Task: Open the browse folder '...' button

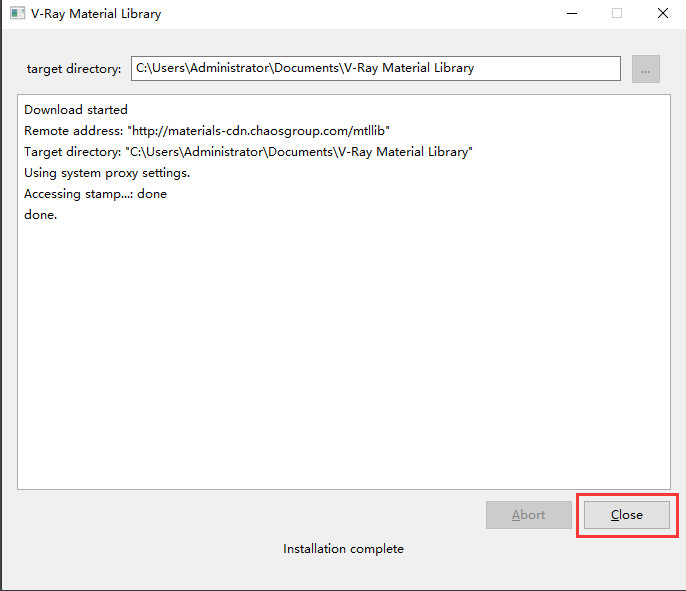Action: [645, 69]
